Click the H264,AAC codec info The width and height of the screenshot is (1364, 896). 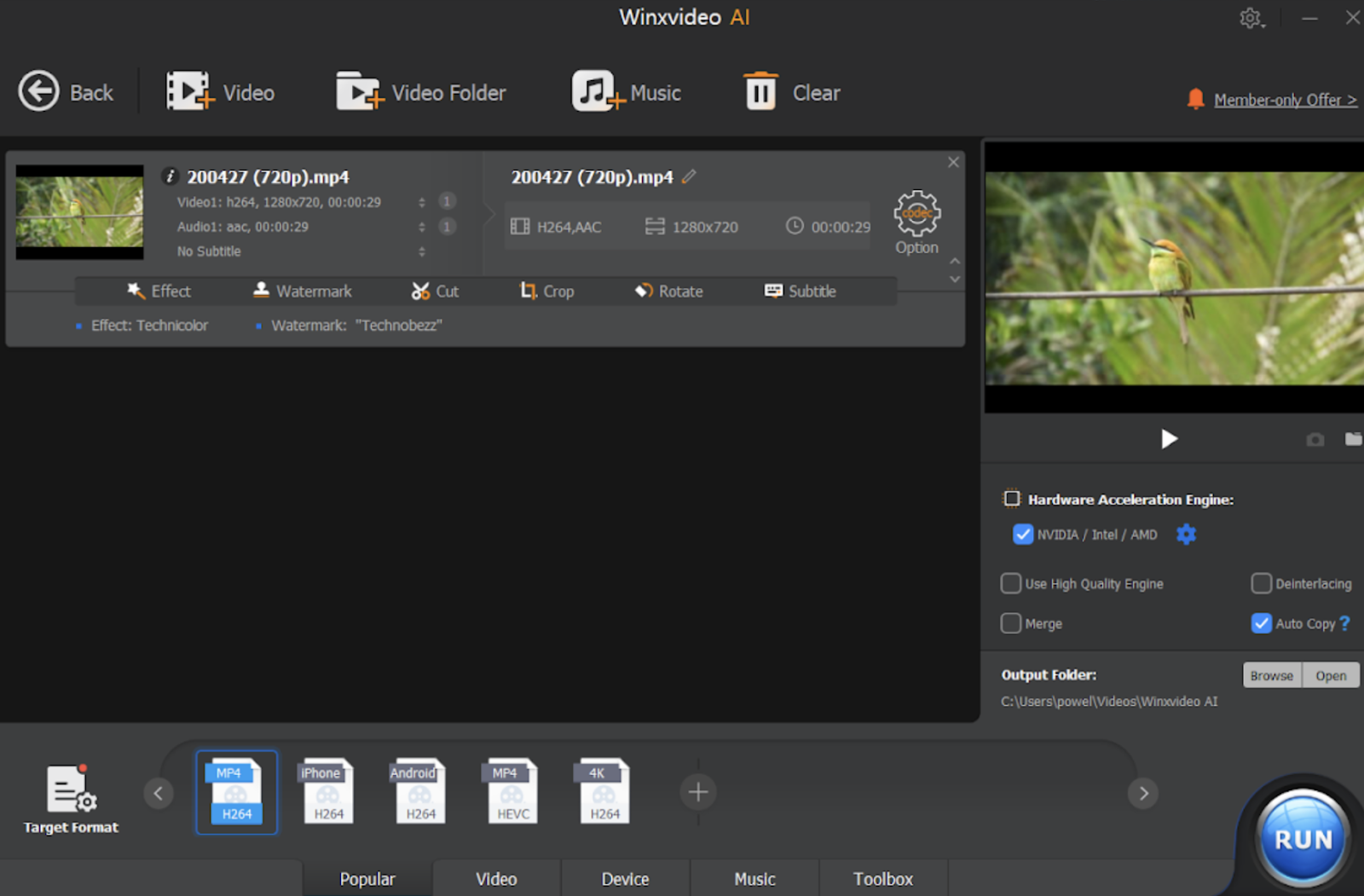click(557, 227)
